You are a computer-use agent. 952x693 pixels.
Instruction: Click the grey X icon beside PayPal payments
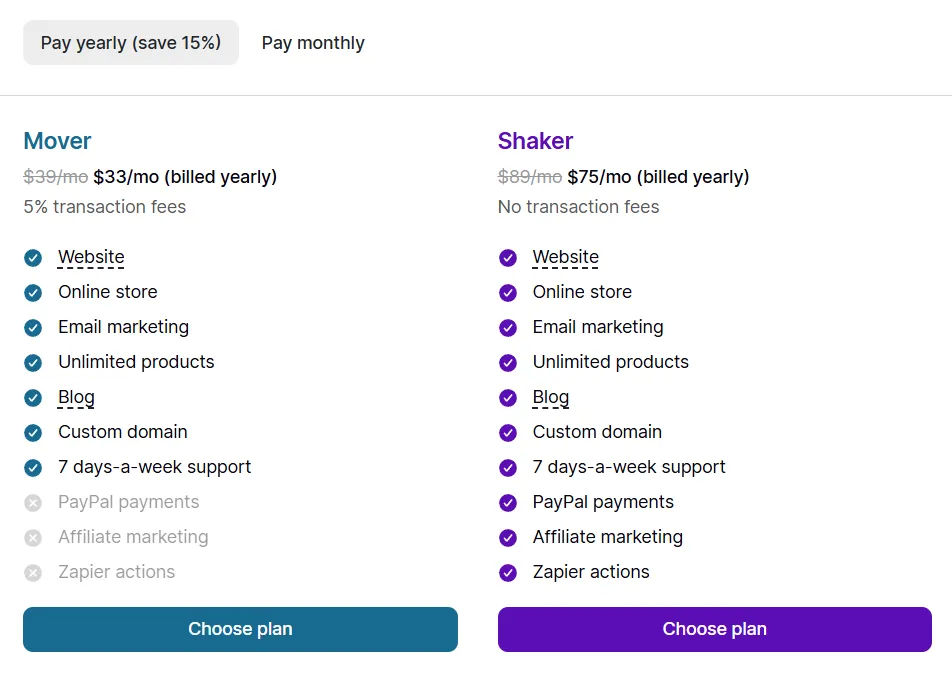33,503
